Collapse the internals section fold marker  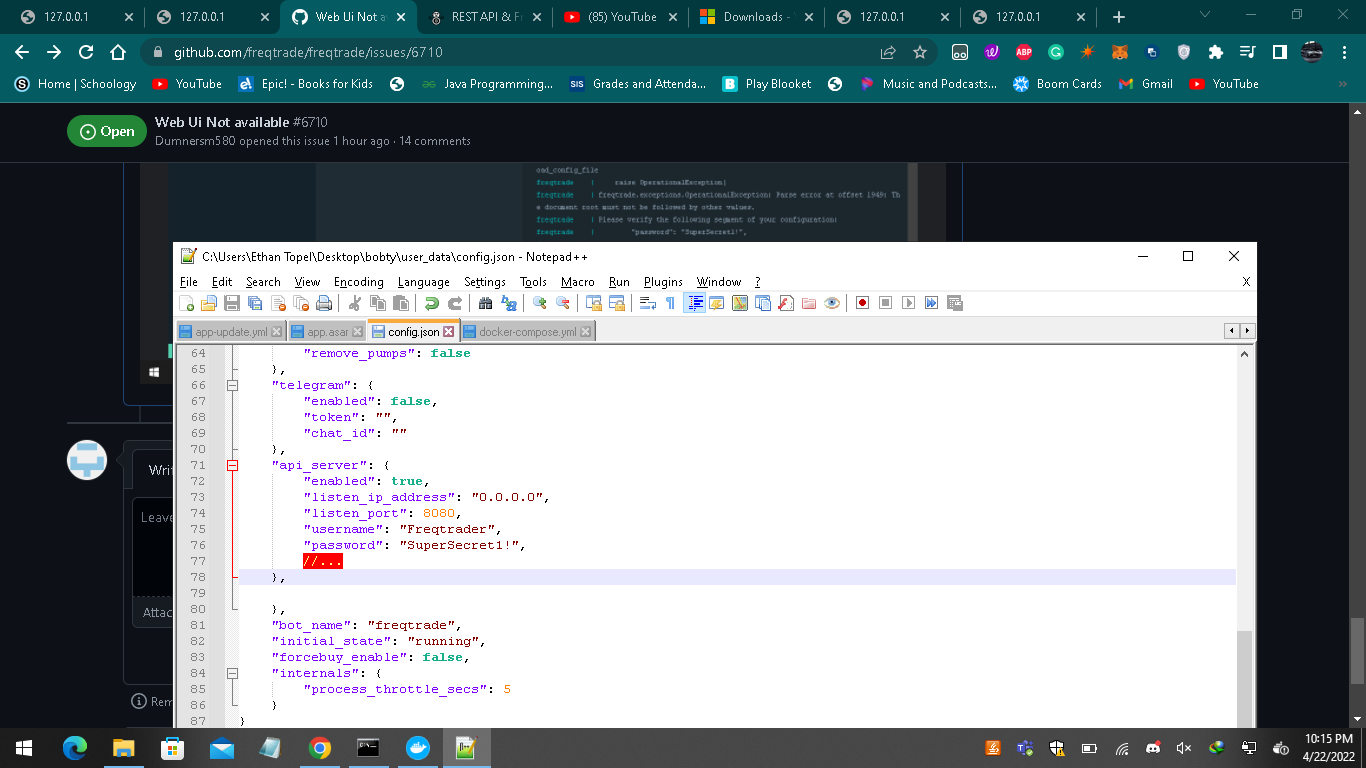(x=230, y=673)
